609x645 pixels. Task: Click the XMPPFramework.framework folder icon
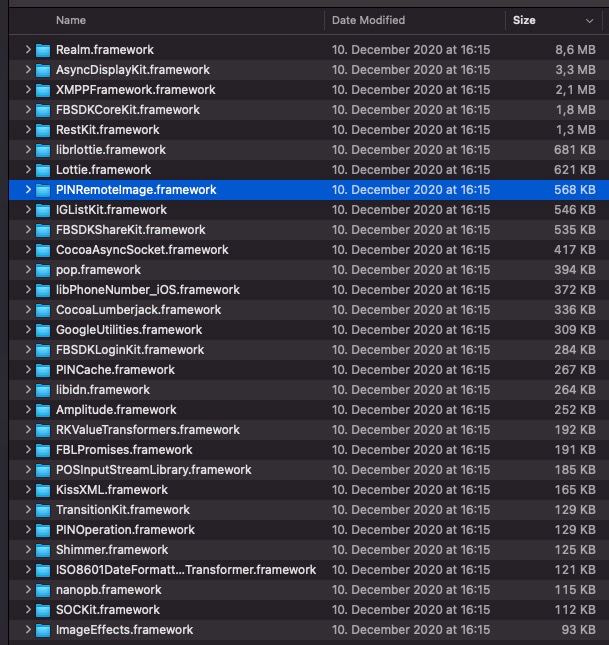point(43,90)
